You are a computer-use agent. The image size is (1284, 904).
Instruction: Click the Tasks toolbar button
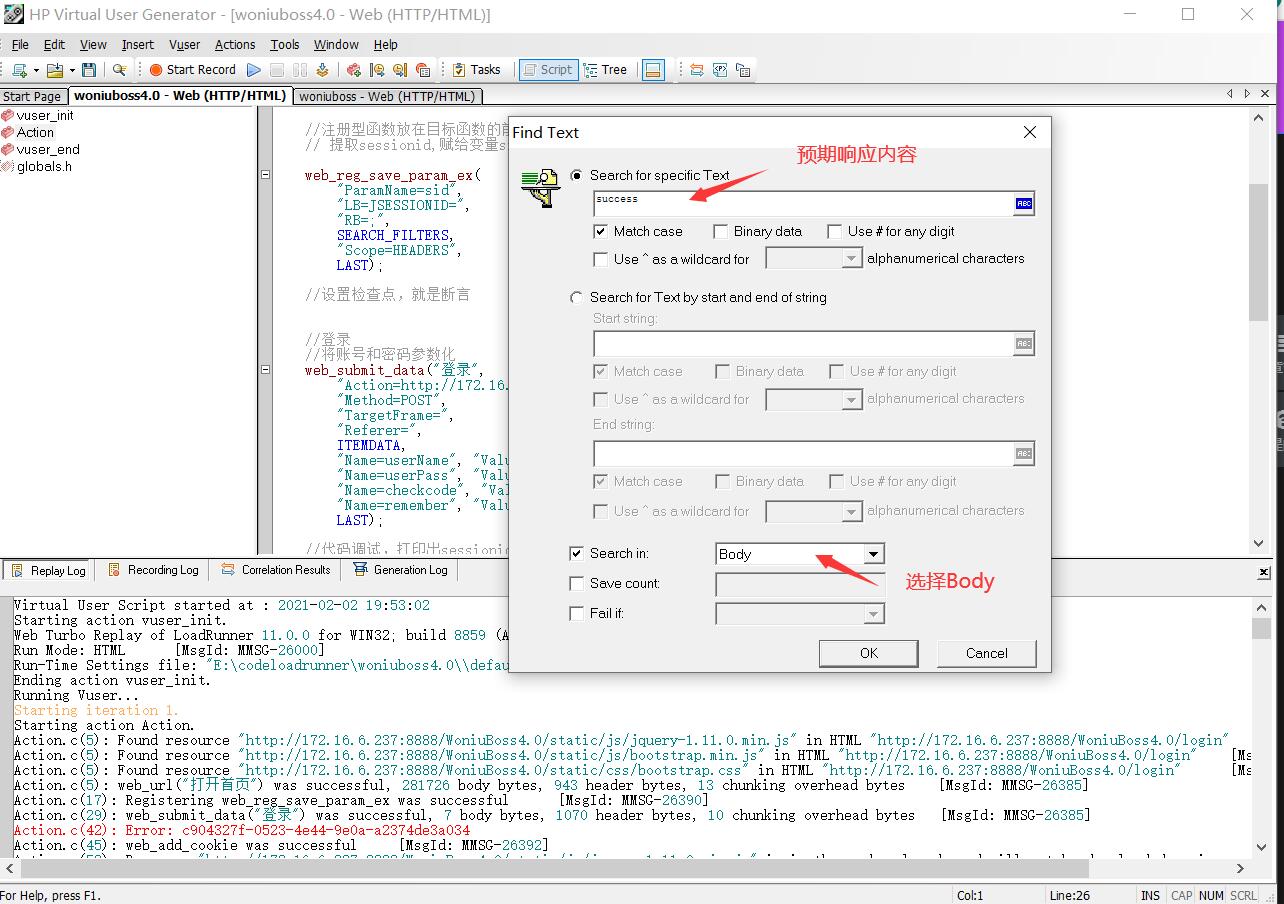point(476,70)
